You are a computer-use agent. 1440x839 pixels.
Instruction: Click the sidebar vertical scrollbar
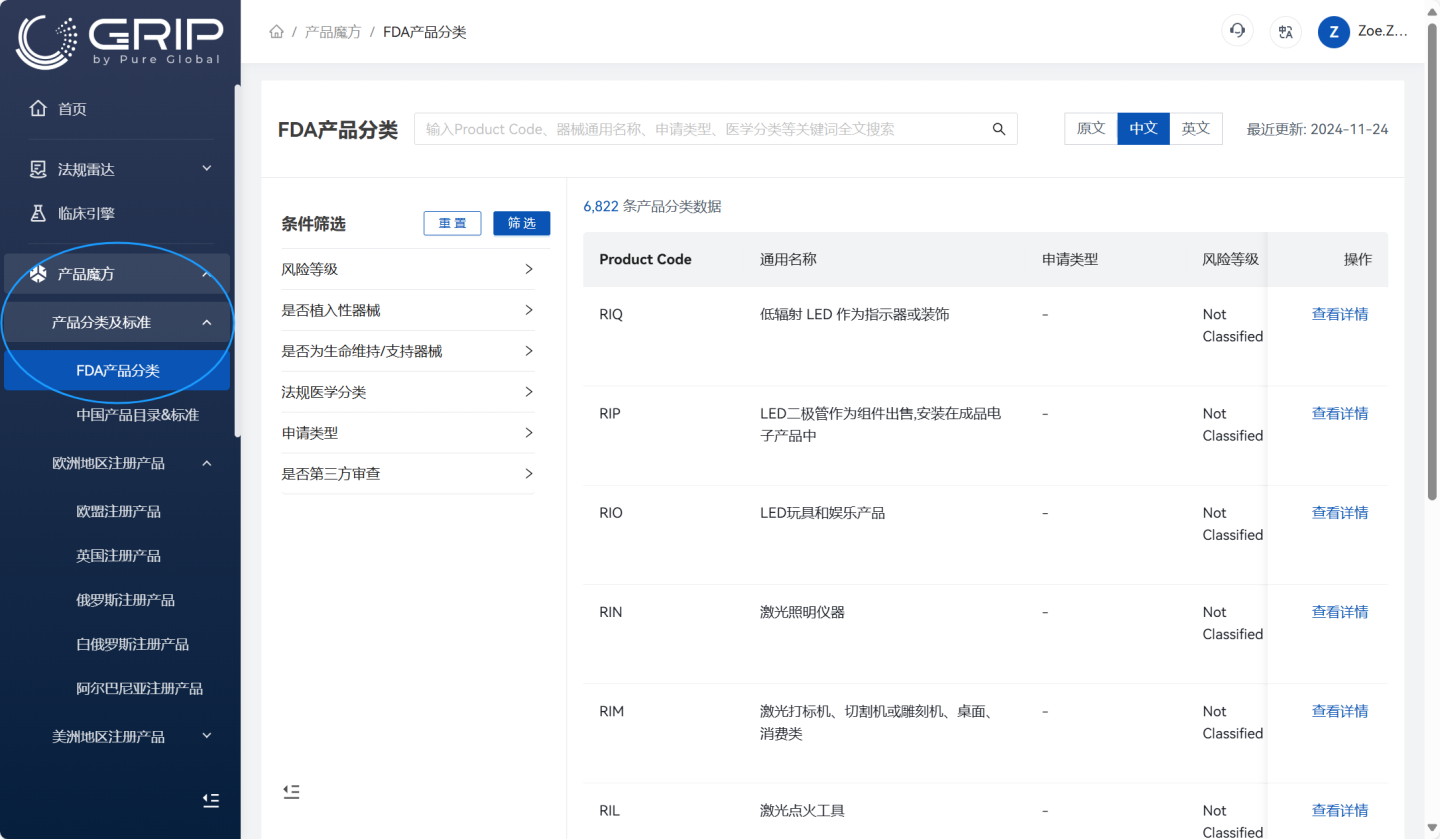coord(237,260)
